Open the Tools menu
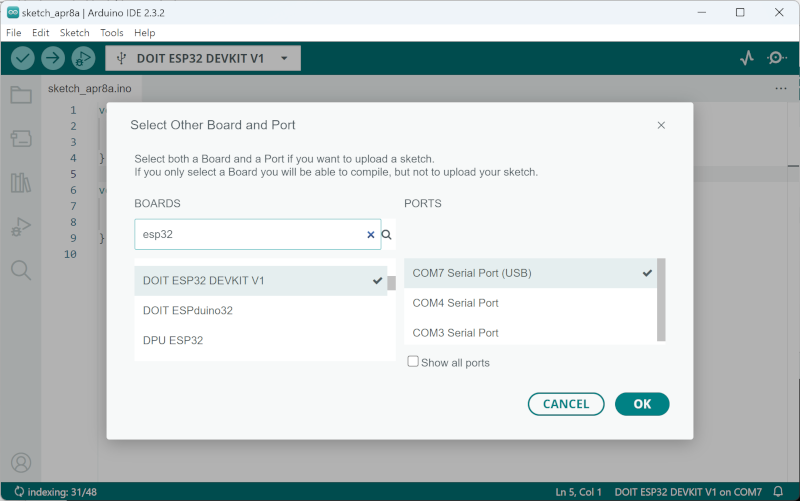Image resolution: width=800 pixels, height=501 pixels. click(x=112, y=33)
